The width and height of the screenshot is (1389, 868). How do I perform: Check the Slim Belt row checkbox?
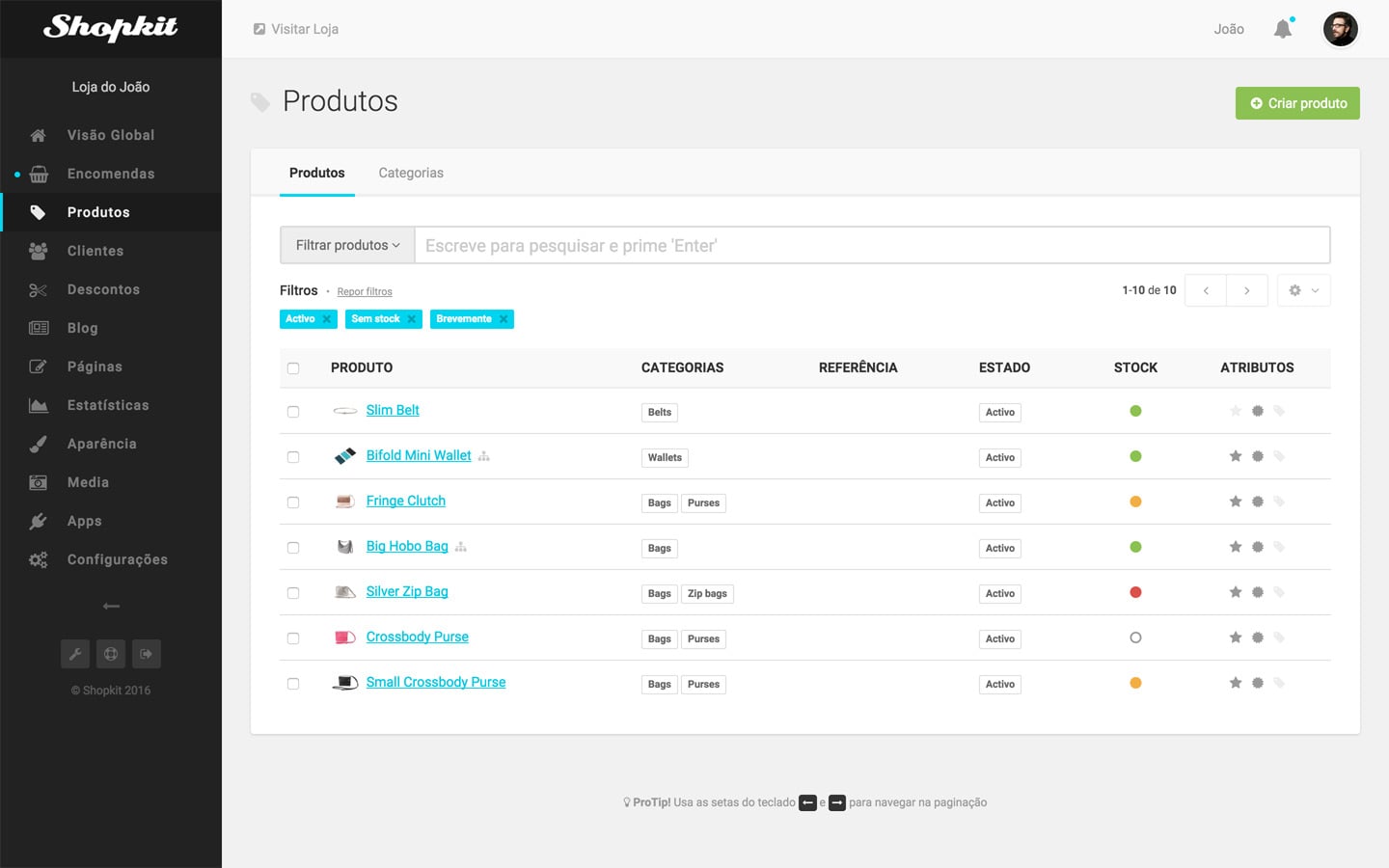tap(293, 411)
